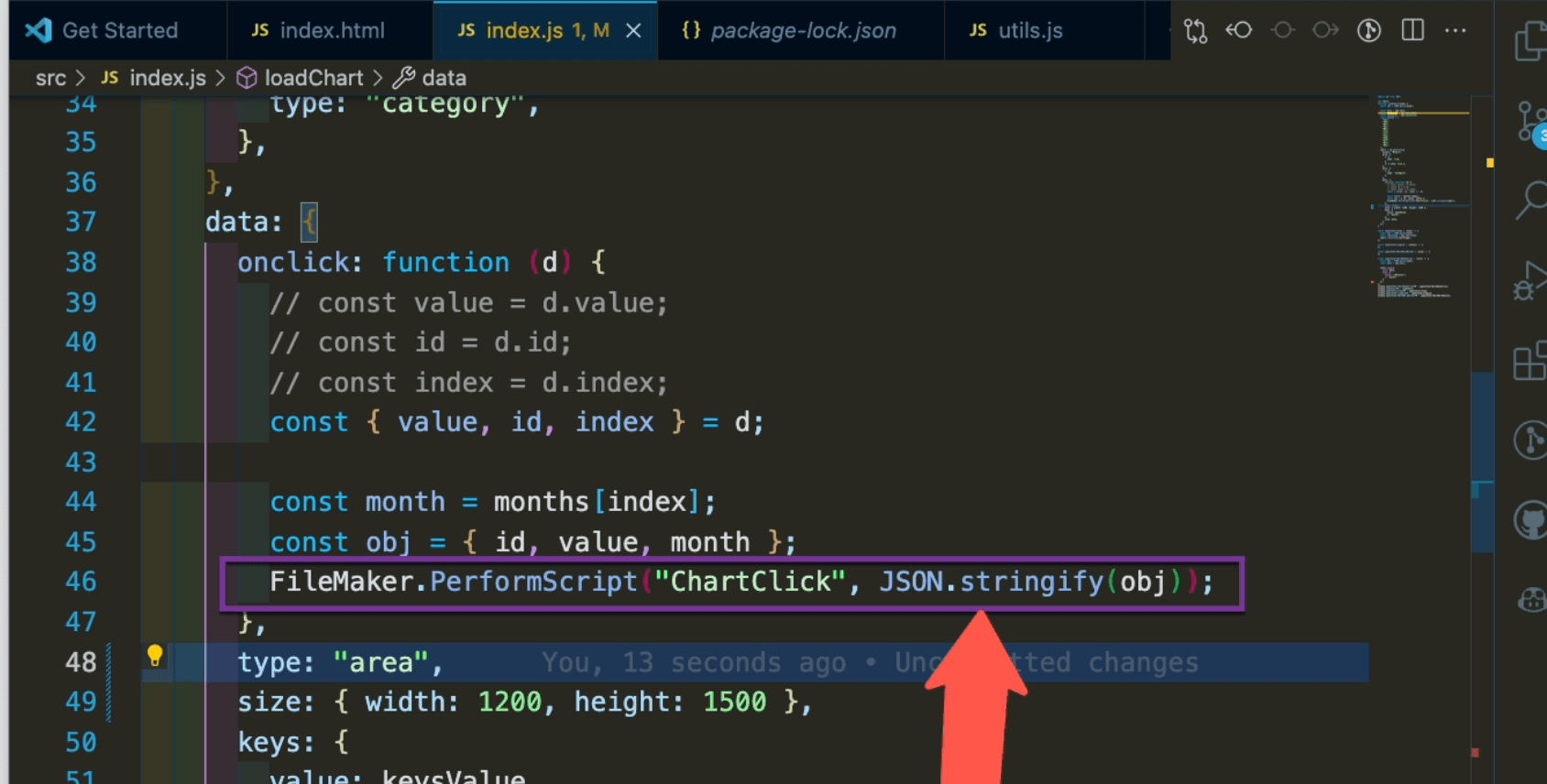Viewport: 1547px width, 784px height.
Task: Split the editor to the right
Action: (1412, 30)
